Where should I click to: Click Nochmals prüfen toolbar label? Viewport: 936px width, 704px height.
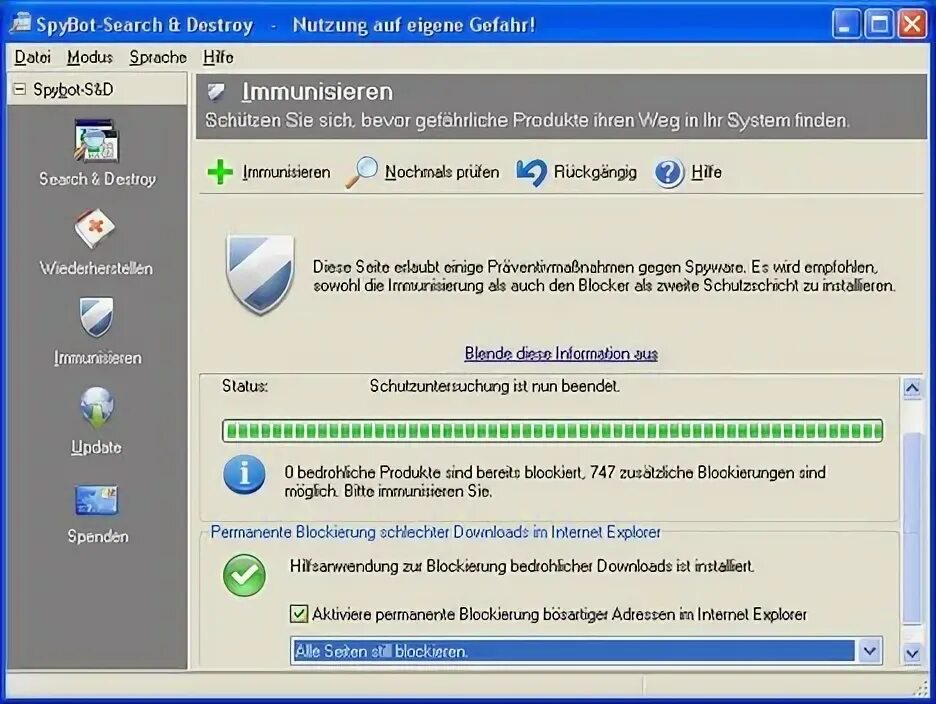click(442, 173)
